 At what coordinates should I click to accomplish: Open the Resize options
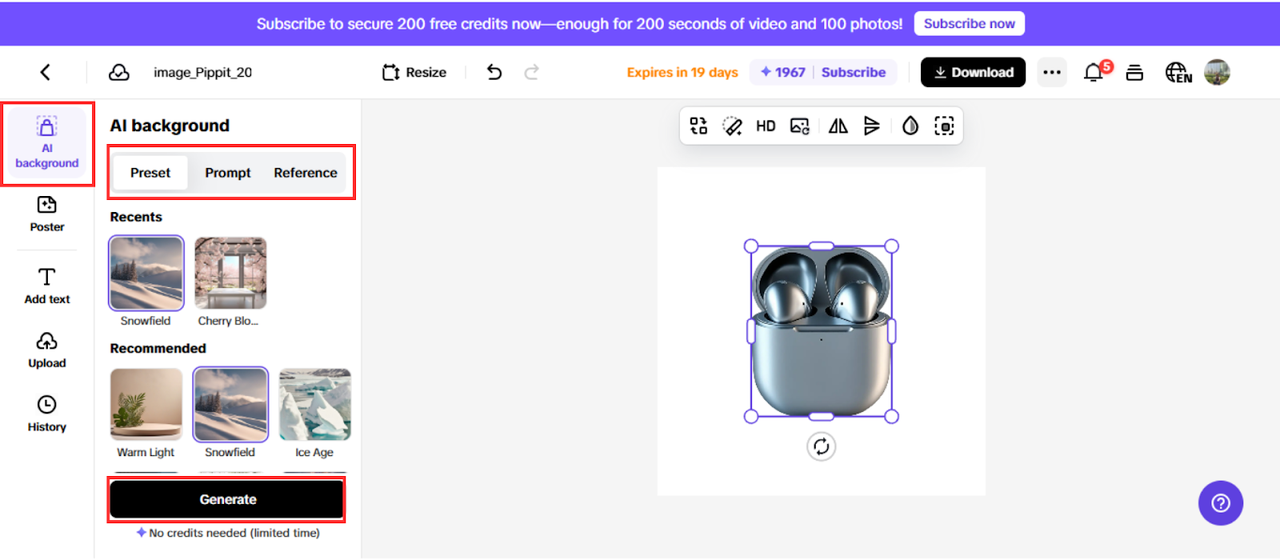coord(414,72)
